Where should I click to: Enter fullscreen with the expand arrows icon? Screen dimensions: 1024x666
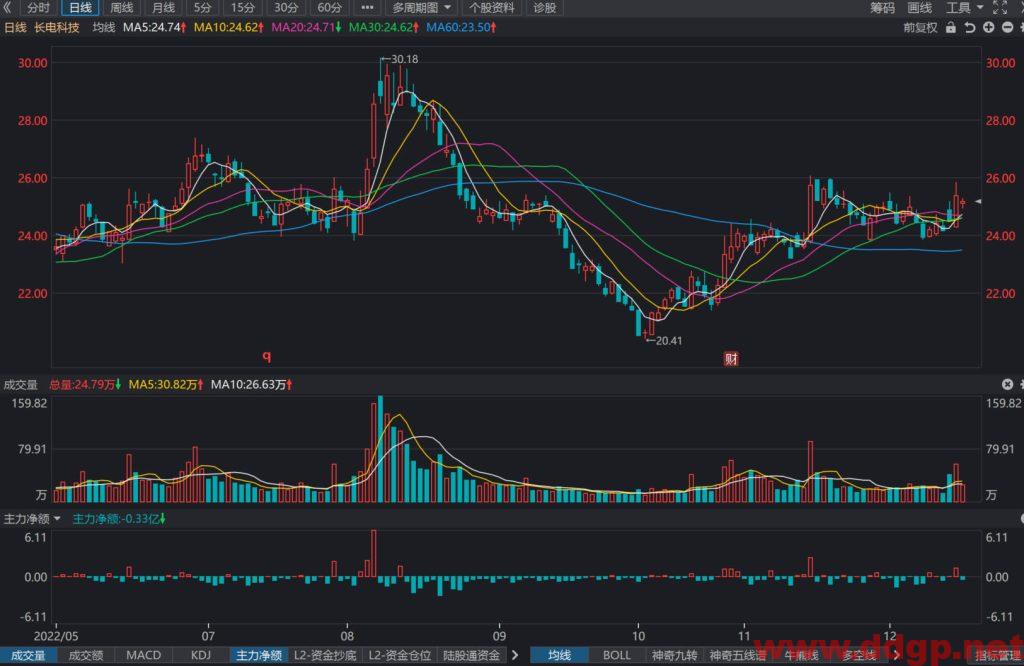1000,8
